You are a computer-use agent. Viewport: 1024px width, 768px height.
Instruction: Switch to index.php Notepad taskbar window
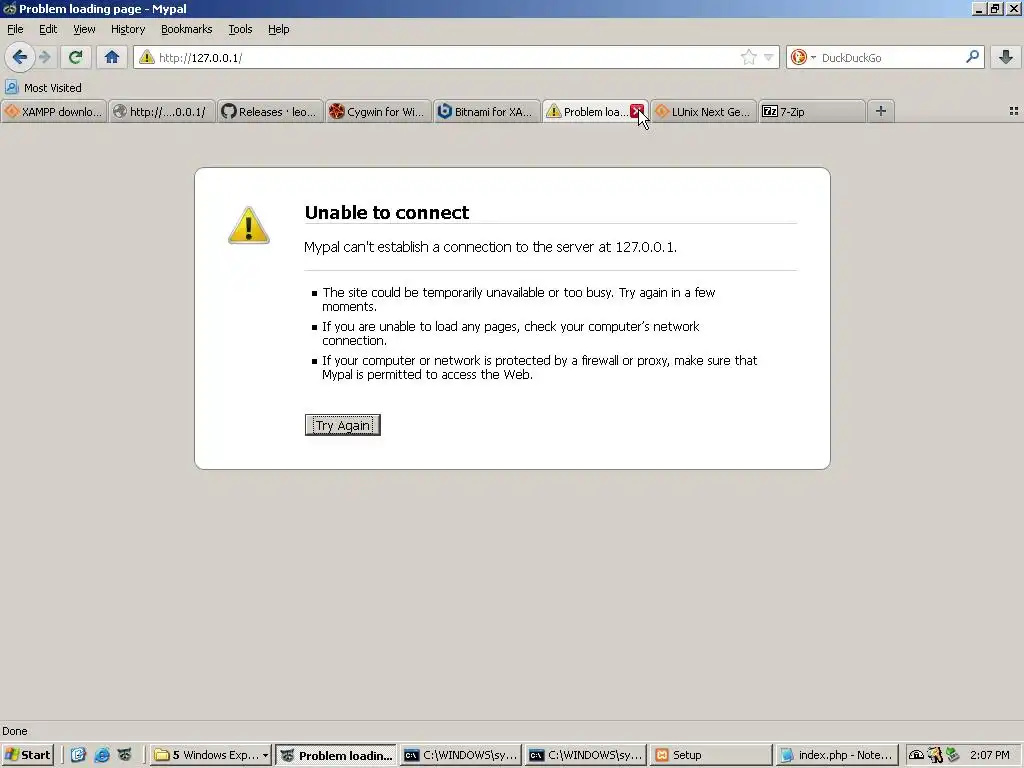click(x=836, y=755)
